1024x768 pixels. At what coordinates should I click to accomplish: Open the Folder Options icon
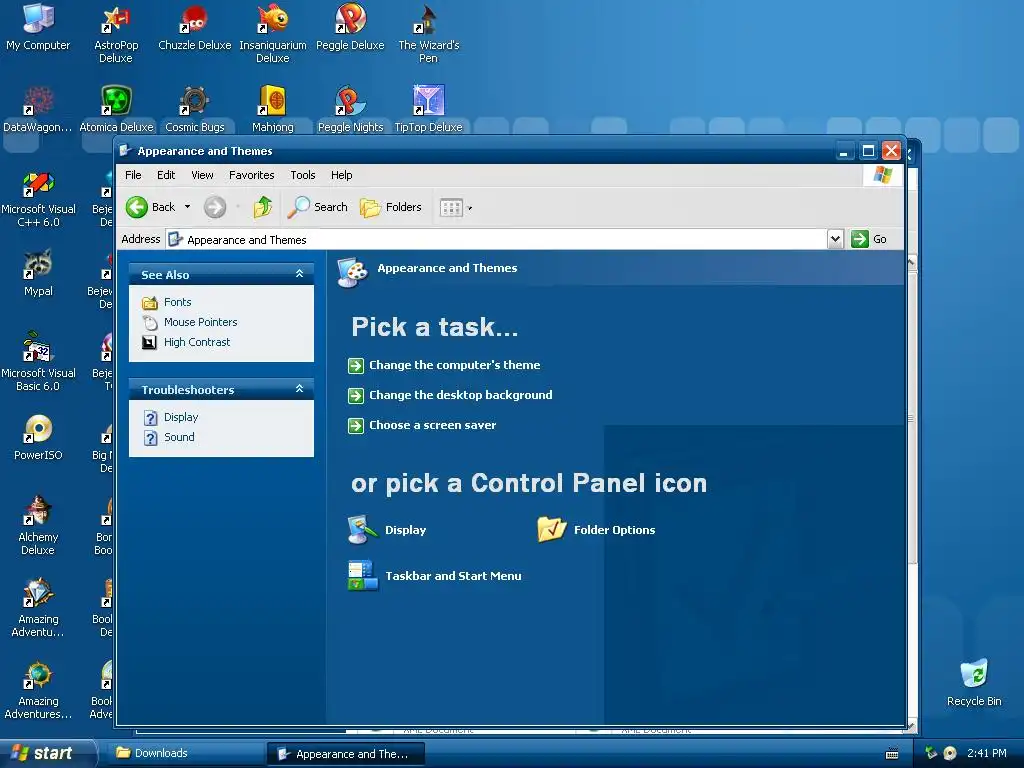pyautogui.click(x=551, y=530)
